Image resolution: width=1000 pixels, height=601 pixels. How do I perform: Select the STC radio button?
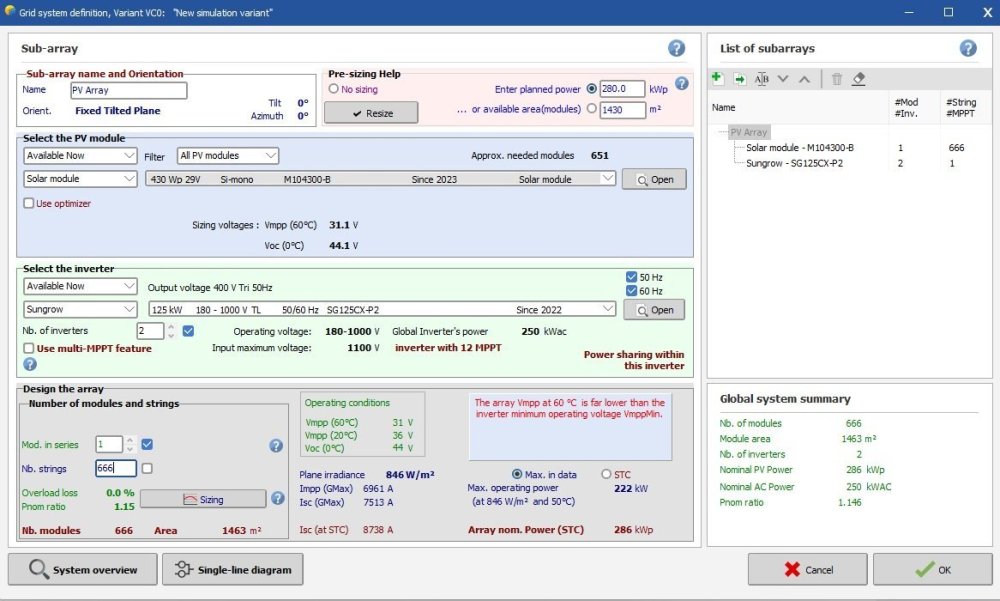click(606, 474)
